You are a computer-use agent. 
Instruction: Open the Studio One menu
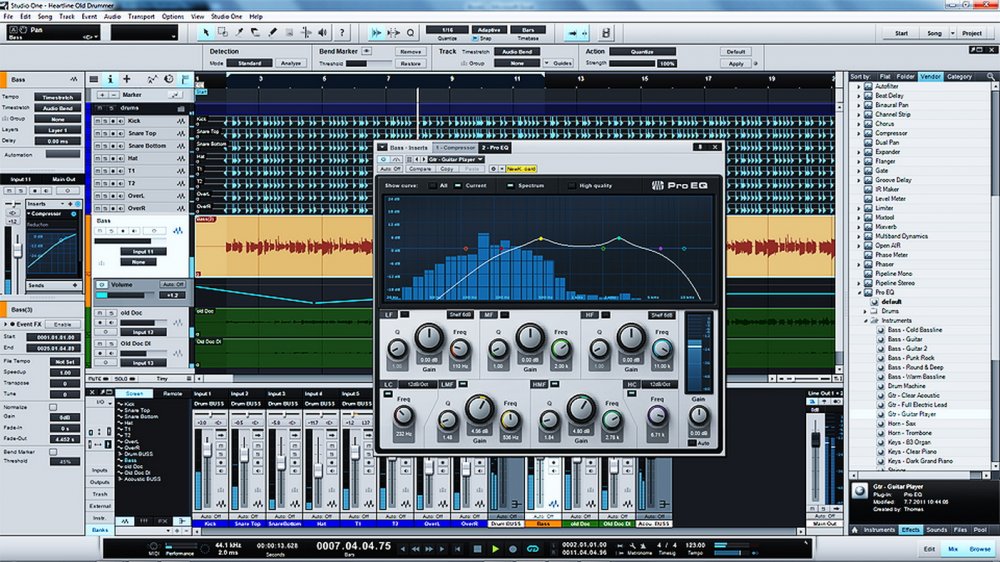226,17
